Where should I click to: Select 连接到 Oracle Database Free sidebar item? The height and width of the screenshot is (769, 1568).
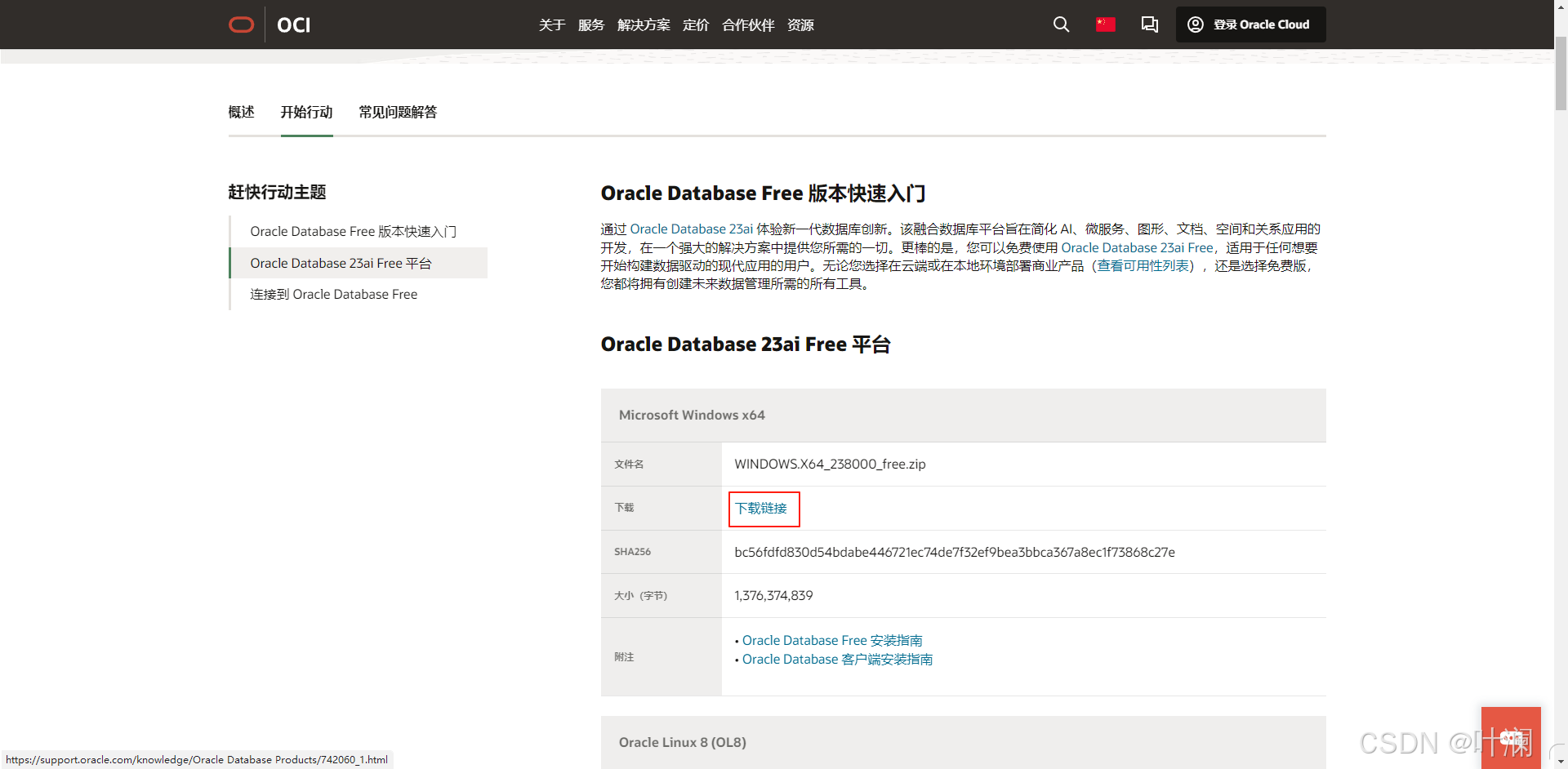click(x=334, y=294)
